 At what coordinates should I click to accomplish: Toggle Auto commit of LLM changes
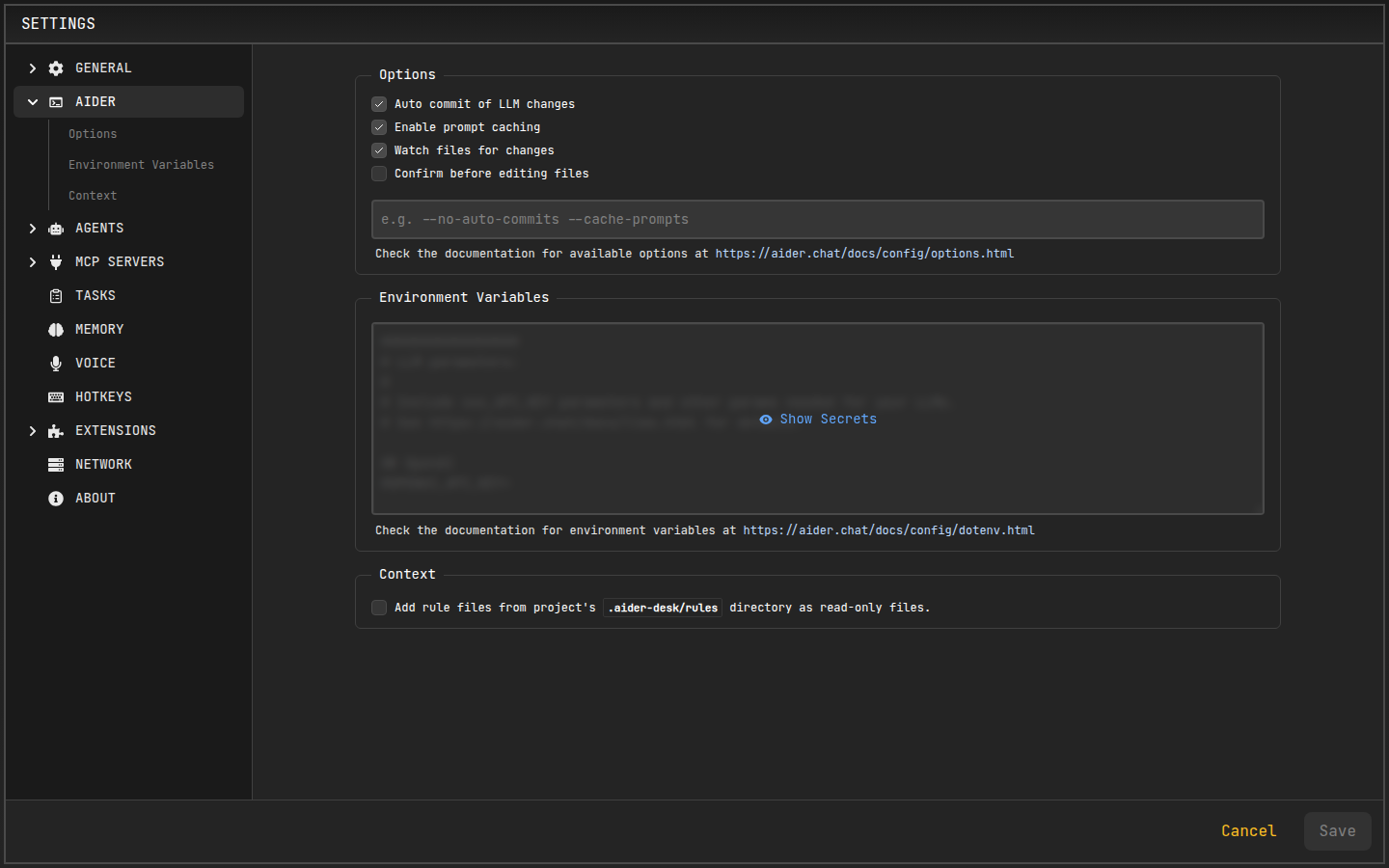(x=379, y=104)
